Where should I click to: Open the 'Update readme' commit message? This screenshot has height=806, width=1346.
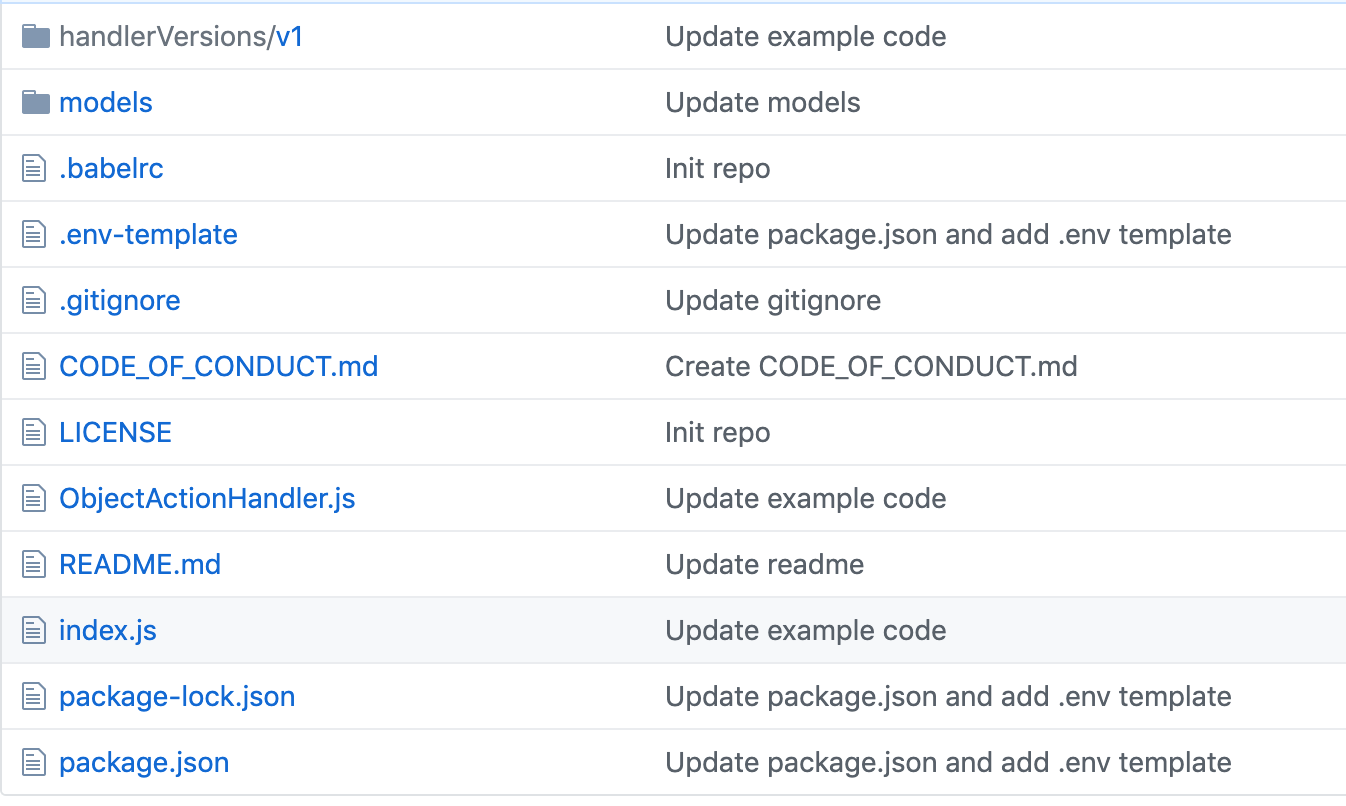tap(764, 564)
